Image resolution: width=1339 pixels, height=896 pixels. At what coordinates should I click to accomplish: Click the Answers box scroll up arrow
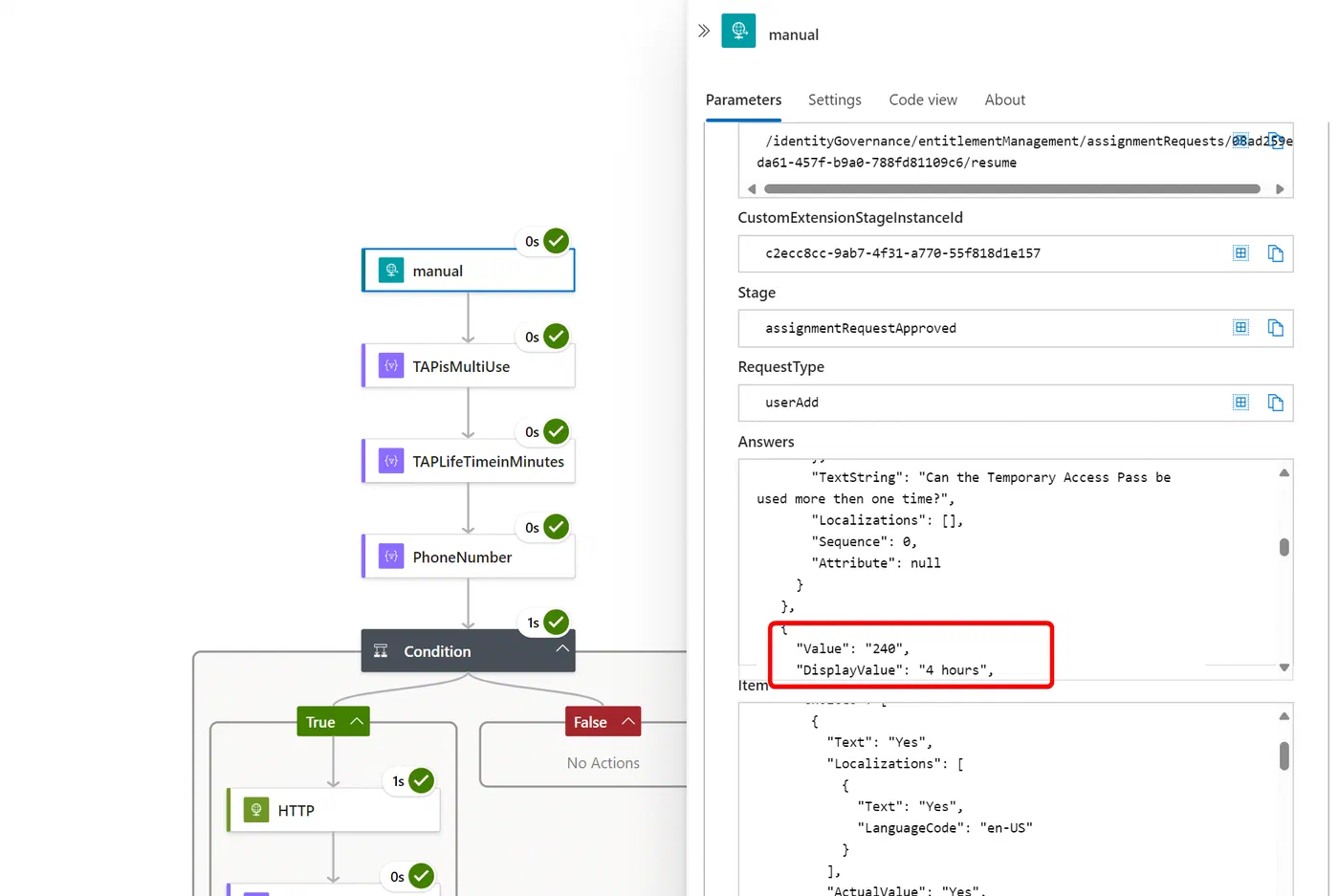click(x=1284, y=472)
